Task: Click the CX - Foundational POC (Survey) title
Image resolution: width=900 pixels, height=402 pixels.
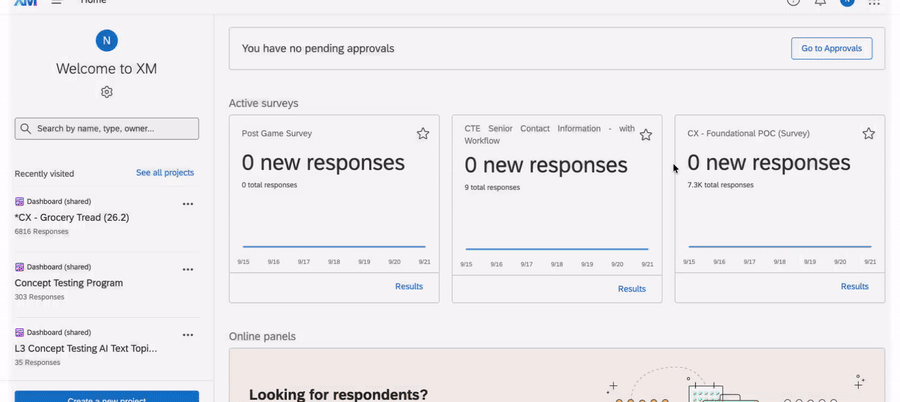Action: [x=748, y=133]
